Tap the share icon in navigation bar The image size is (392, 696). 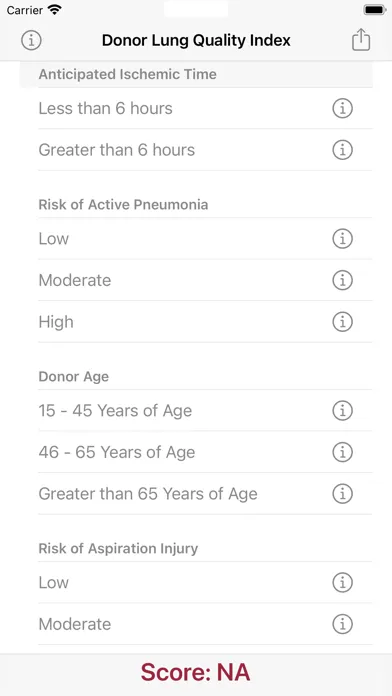pyautogui.click(x=361, y=40)
